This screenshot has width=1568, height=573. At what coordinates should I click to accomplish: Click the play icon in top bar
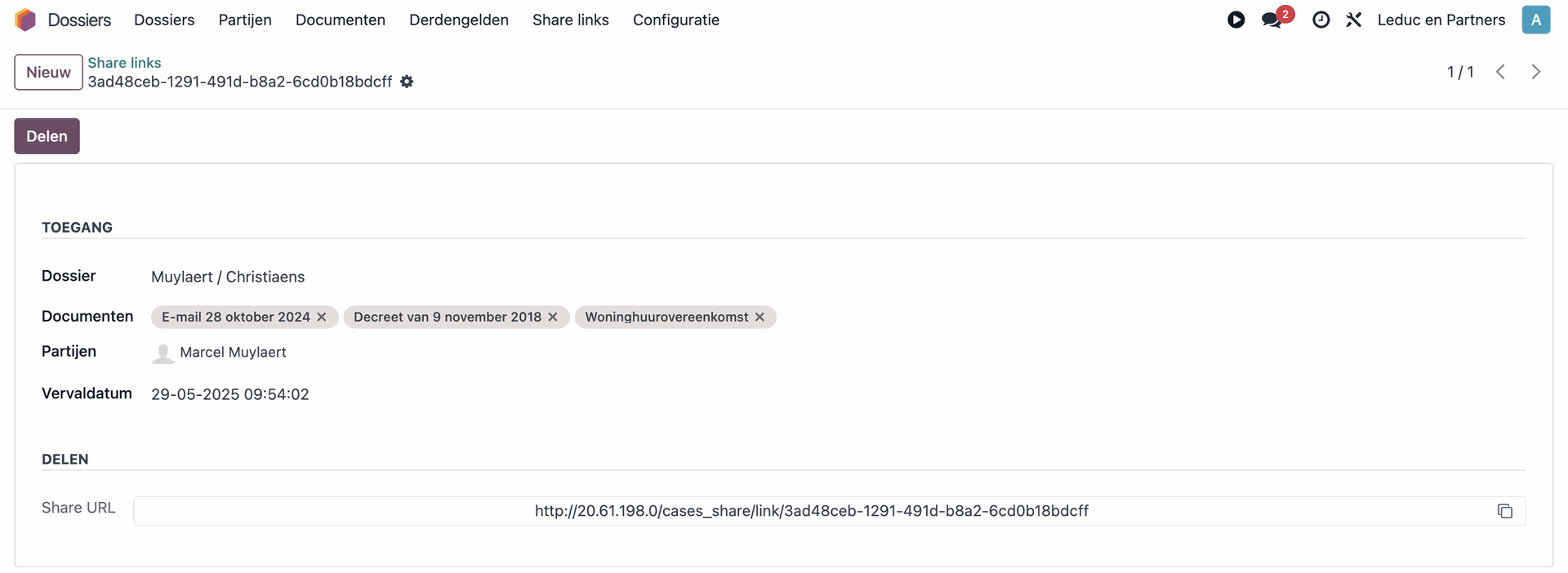1236,20
